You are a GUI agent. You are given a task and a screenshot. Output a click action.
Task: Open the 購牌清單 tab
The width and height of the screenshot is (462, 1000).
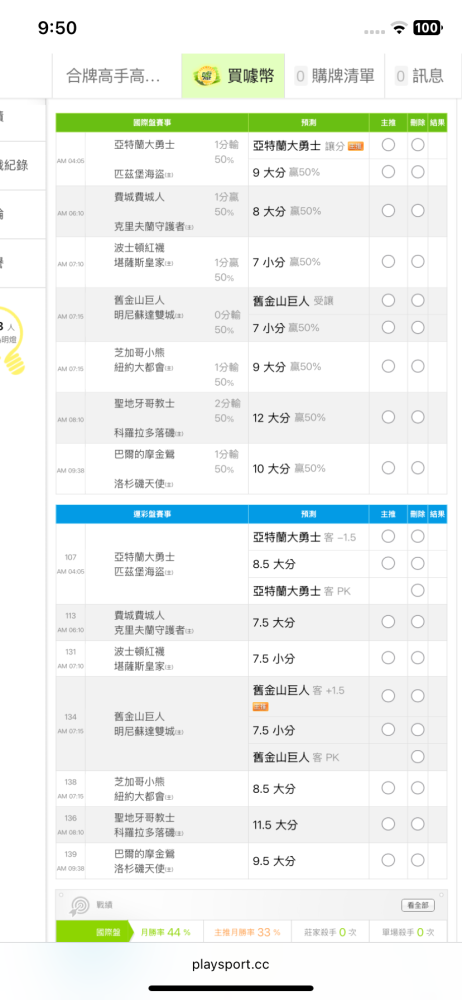pyautogui.click(x=334, y=76)
